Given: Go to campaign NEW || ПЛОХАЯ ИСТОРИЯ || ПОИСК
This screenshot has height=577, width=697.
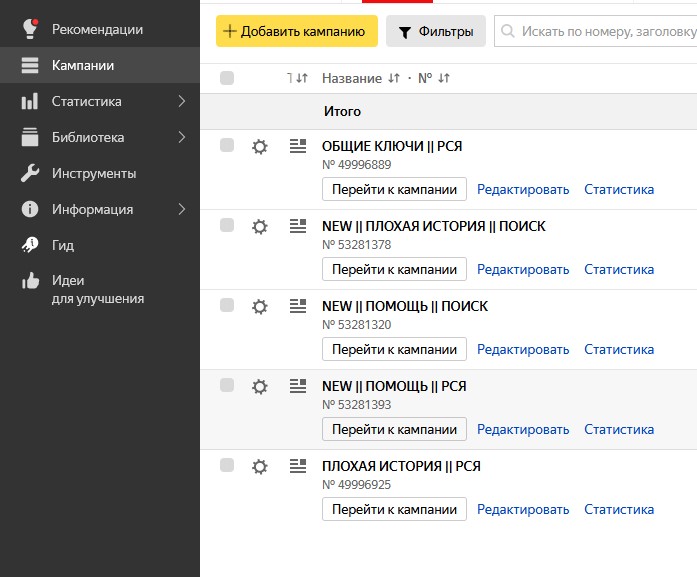Looking at the screenshot, I should pyautogui.click(x=394, y=269).
